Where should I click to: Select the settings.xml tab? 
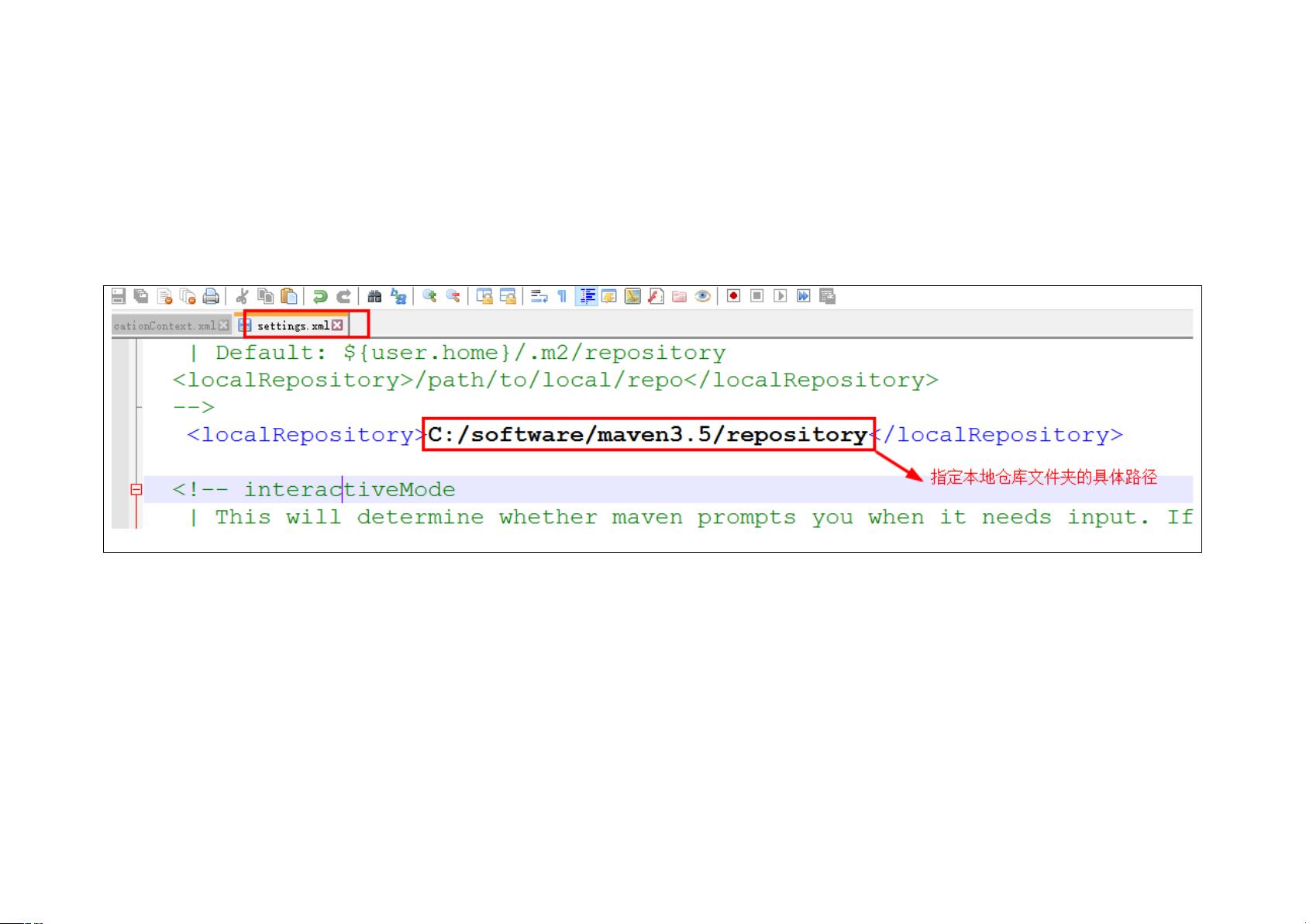pos(293,326)
